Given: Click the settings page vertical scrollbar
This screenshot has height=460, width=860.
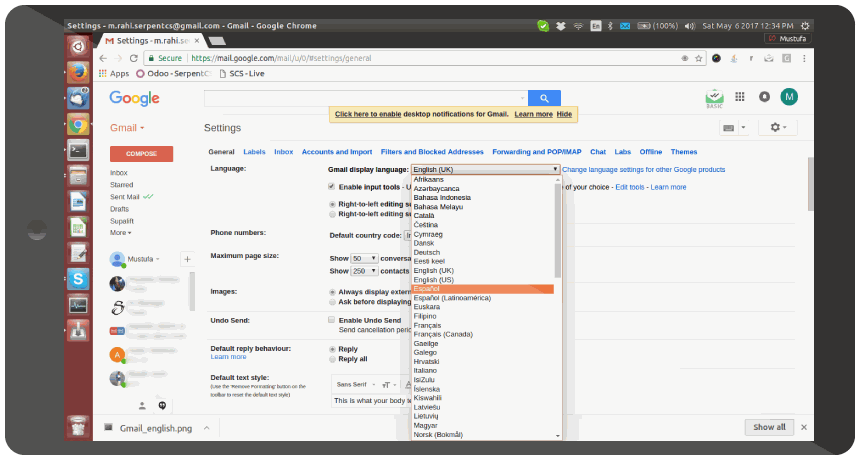Looking at the screenshot, I should pos(811,184).
